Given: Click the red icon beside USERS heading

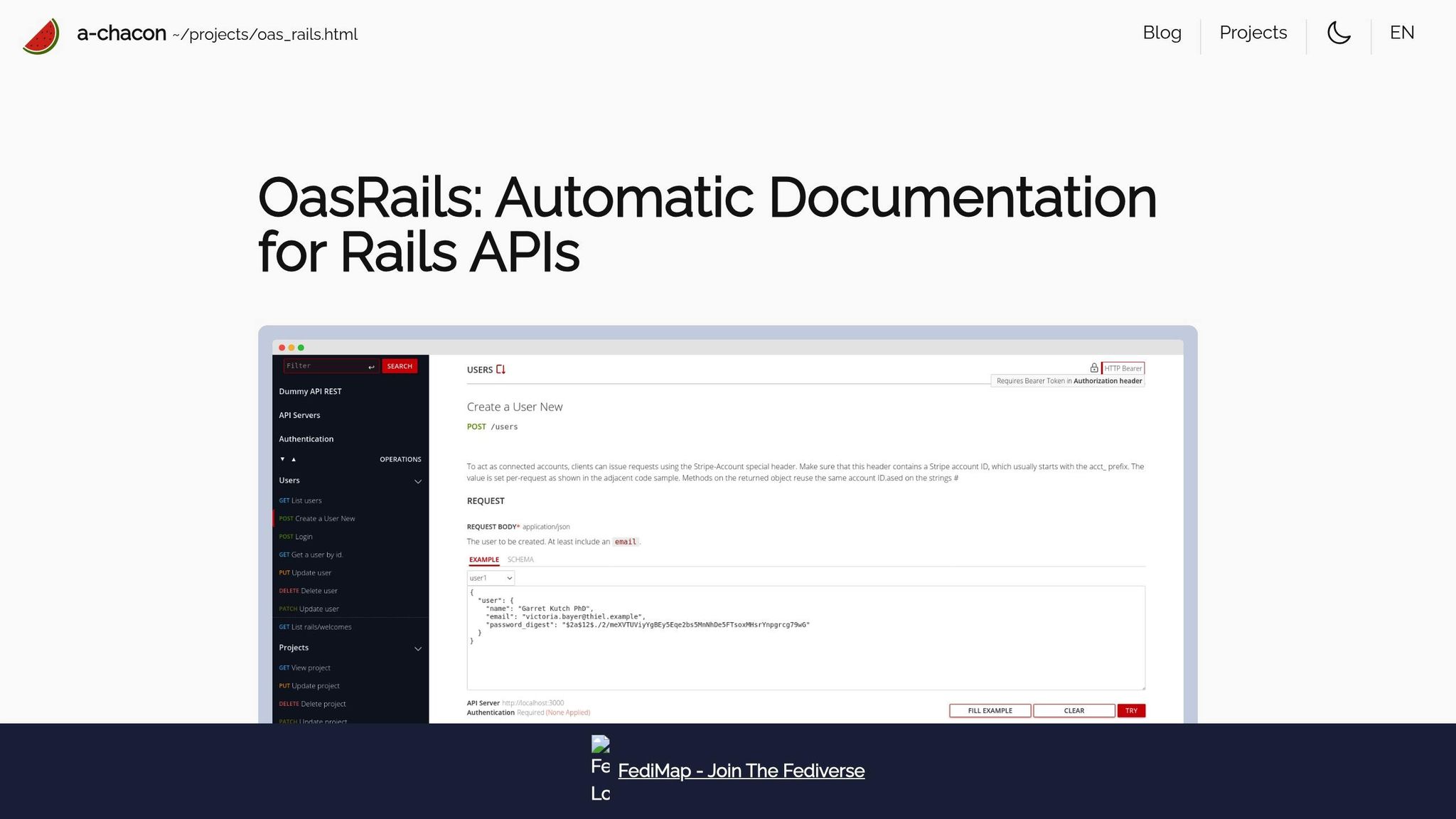Looking at the screenshot, I should pos(500,370).
